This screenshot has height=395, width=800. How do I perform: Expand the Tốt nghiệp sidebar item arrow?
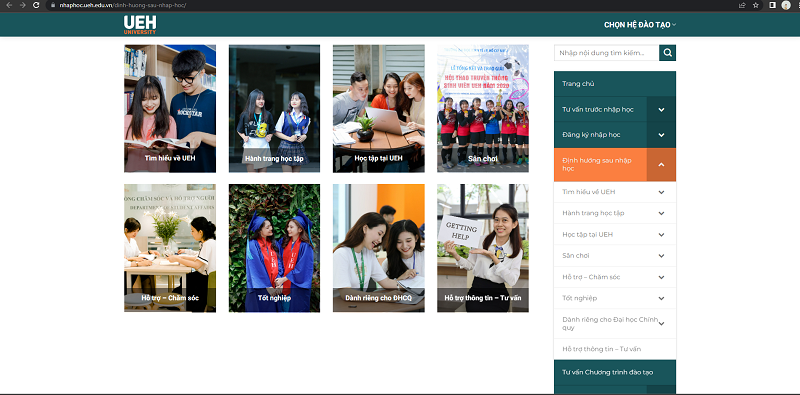pyautogui.click(x=661, y=298)
